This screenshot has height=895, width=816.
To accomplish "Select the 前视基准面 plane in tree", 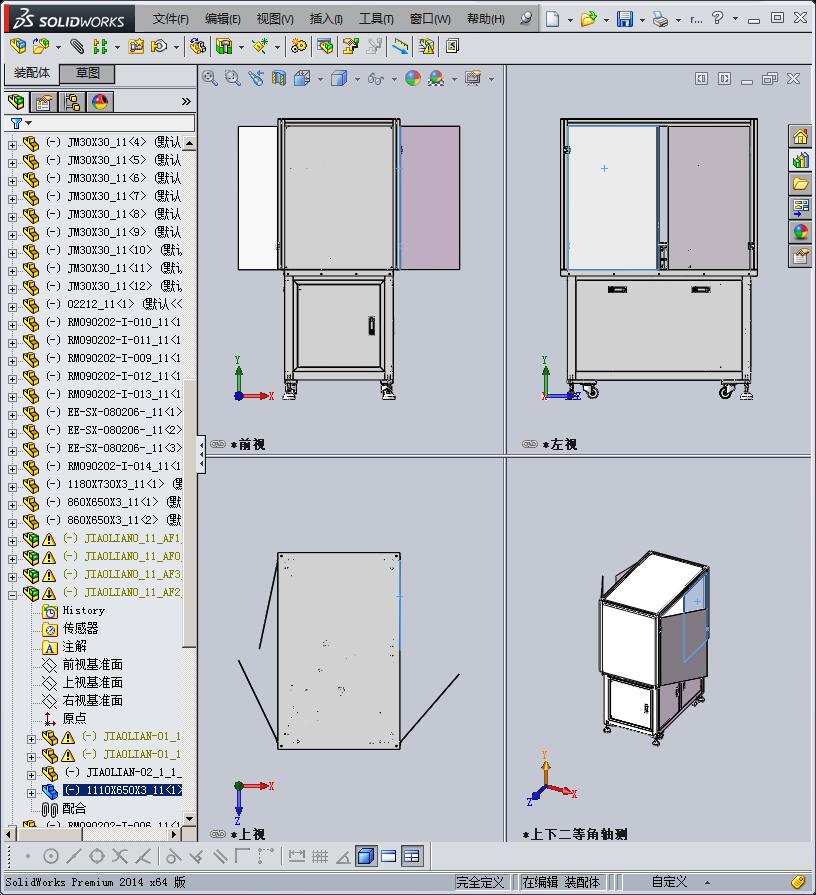I will click(92, 664).
